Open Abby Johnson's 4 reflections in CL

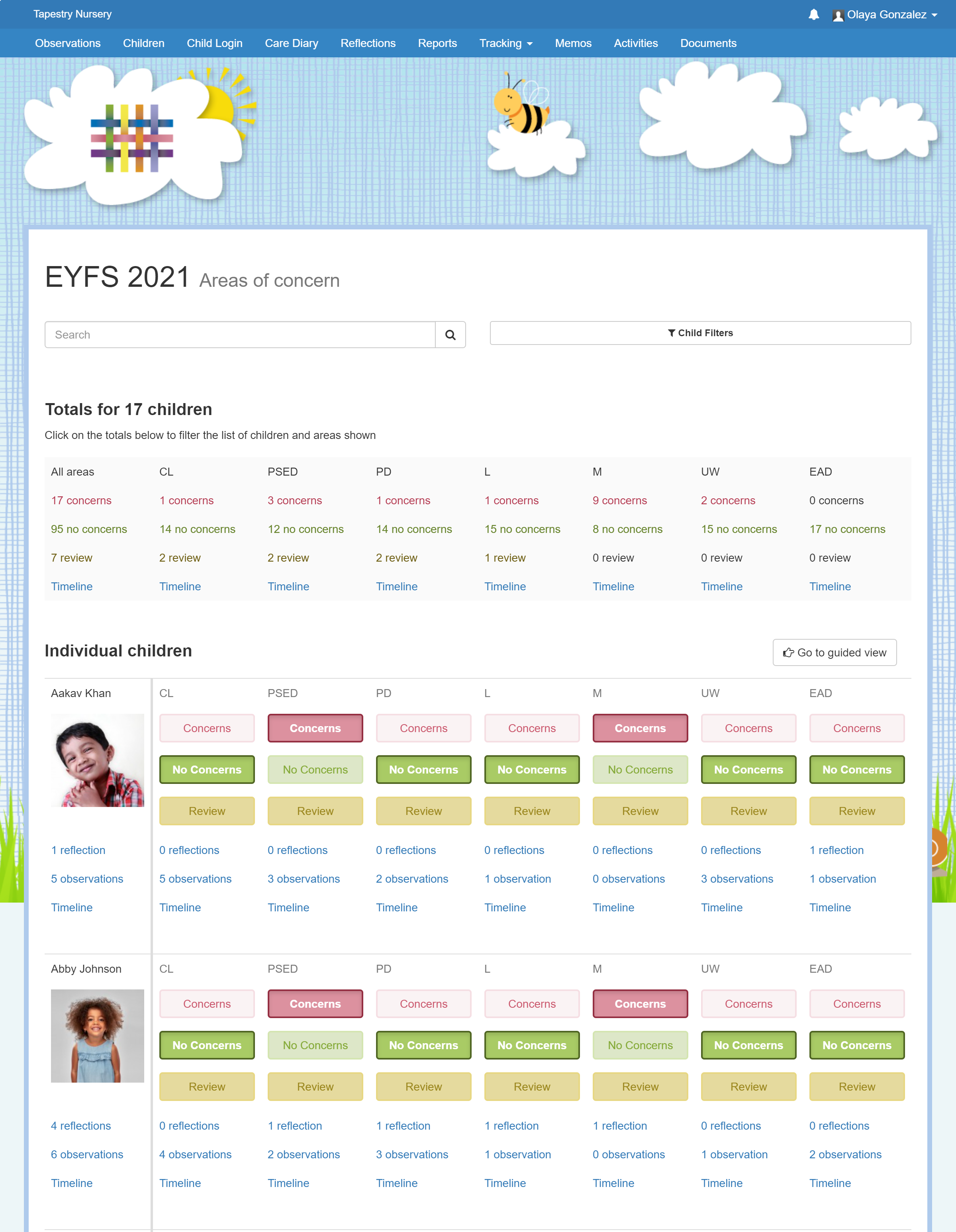tap(80, 1125)
